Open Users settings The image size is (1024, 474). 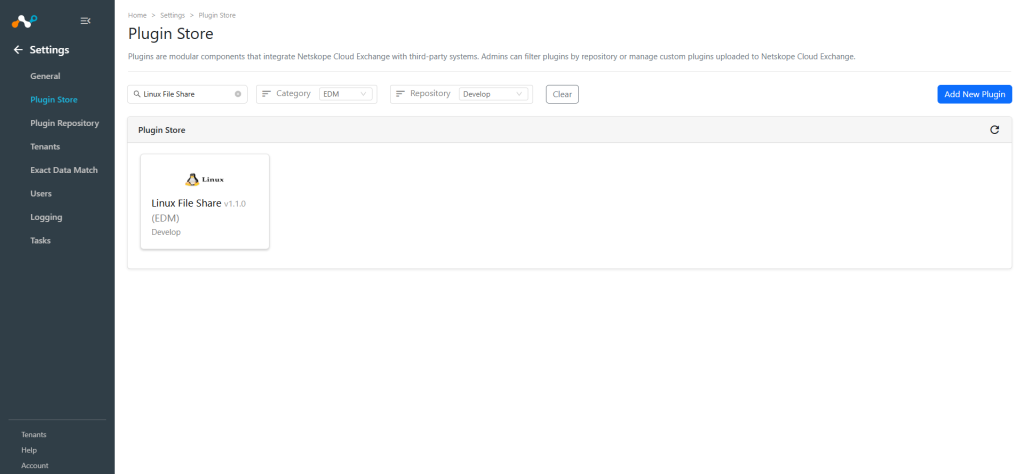[x=41, y=194]
